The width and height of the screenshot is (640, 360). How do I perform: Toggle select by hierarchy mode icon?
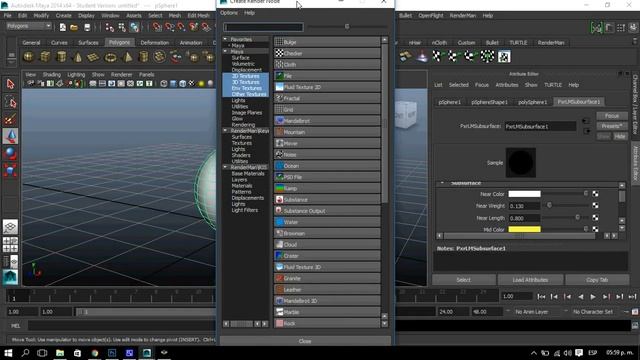pos(109,27)
